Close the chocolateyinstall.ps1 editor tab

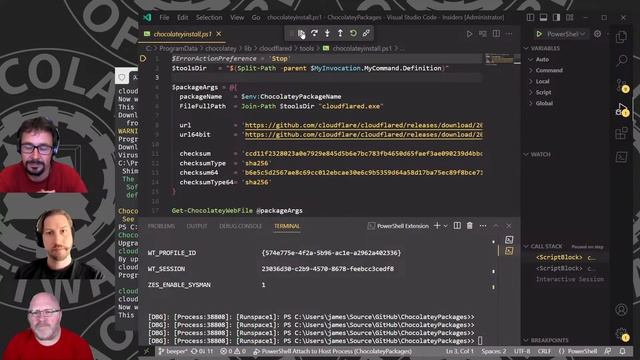219,34
